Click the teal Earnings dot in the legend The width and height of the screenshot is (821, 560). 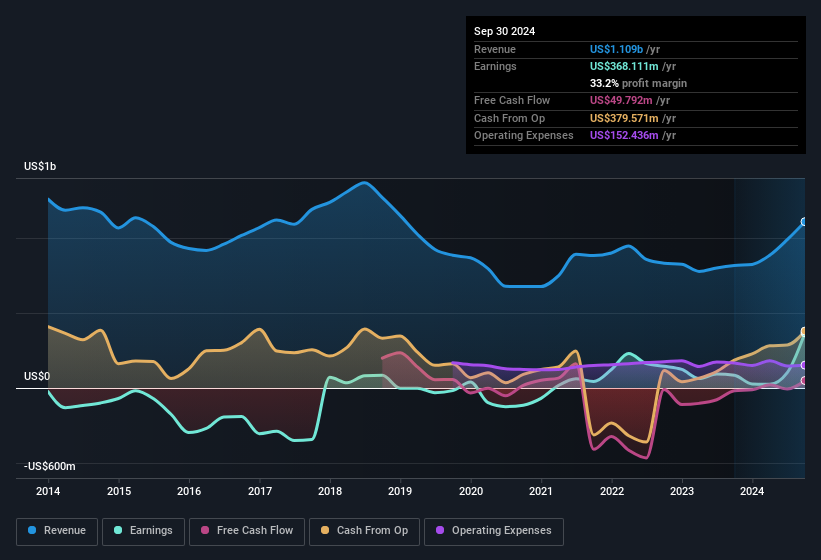(119, 531)
